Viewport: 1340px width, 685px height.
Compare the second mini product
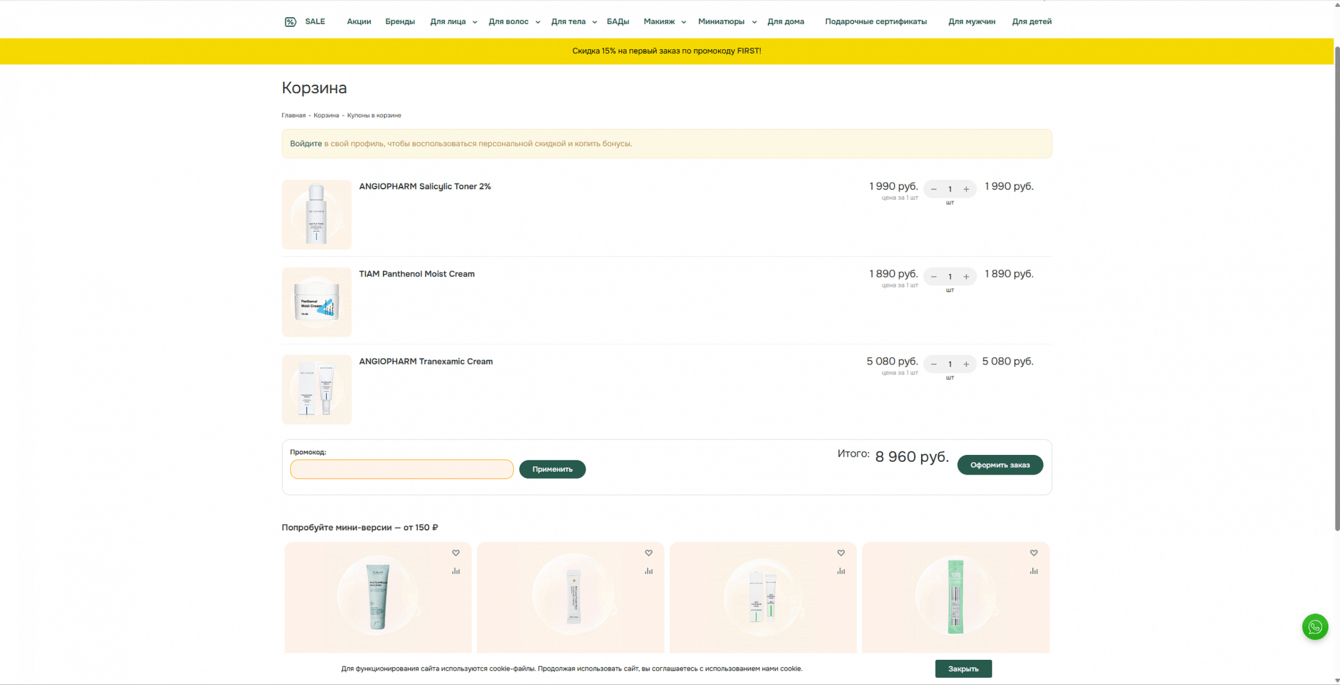(x=648, y=571)
